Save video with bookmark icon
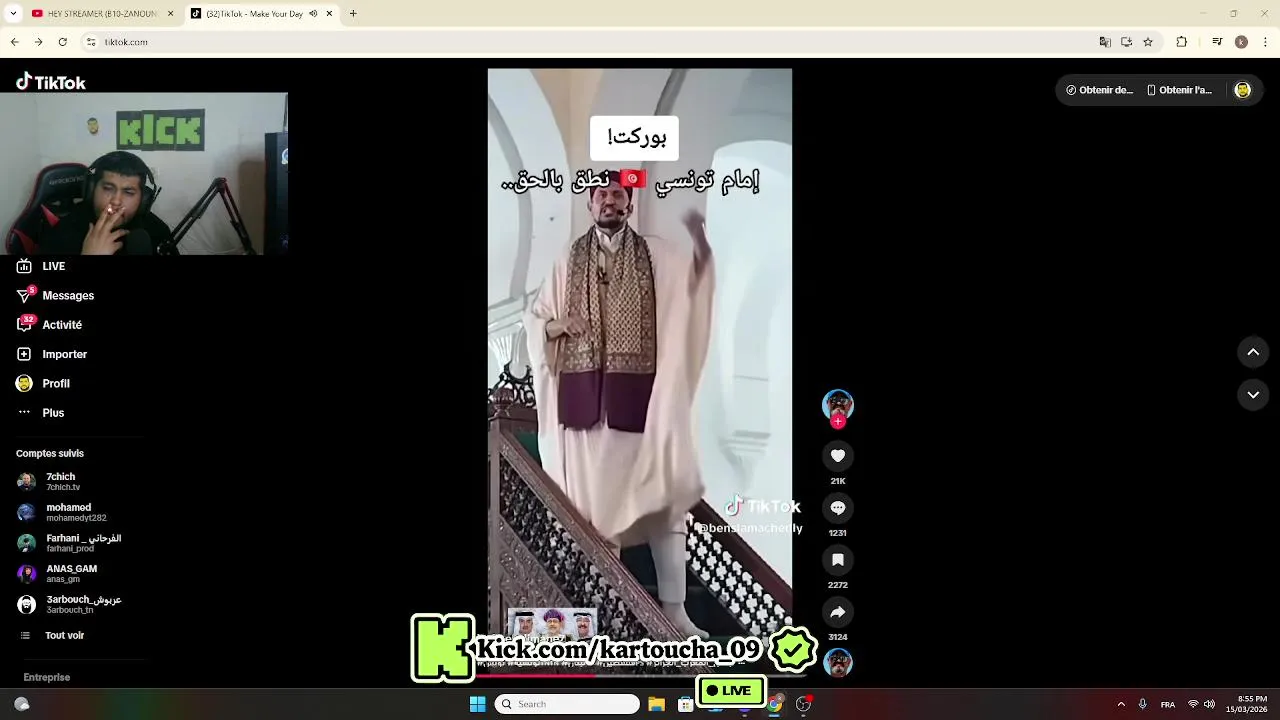The width and height of the screenshot is (1280, 720). (x=838, y=560)
